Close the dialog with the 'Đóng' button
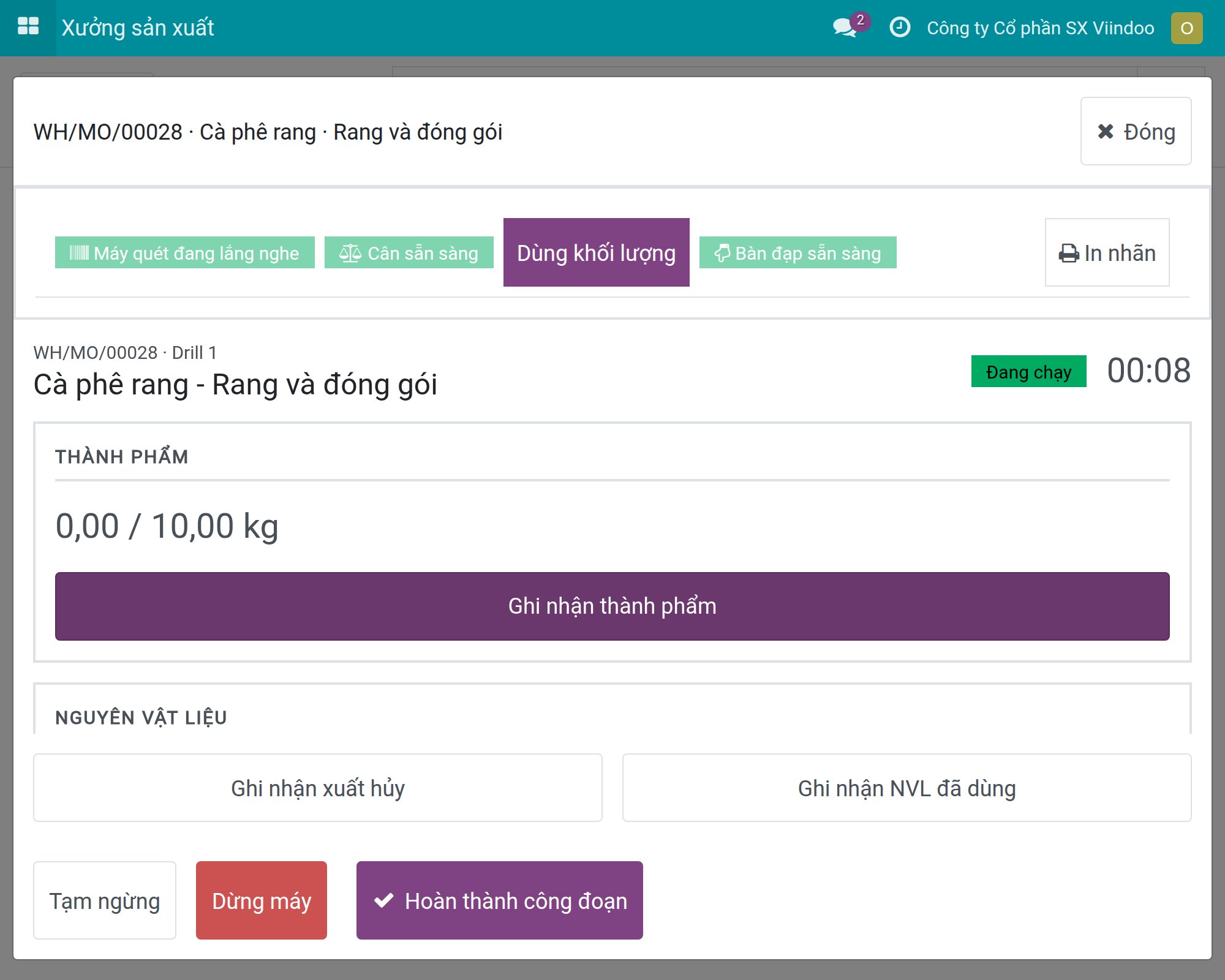1225x980 pixels. [x=1136, y=131]
